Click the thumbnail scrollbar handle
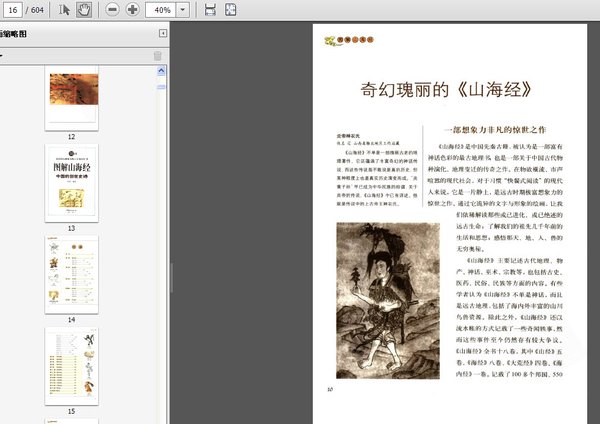Viewport: 600px width, 424px height. (x=161, y=87)
